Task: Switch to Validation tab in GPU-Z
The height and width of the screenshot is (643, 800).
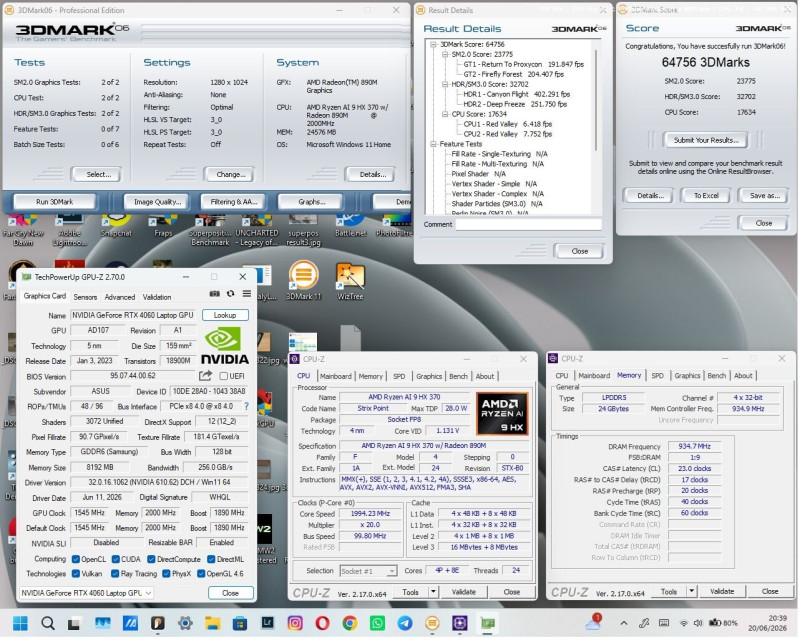Action: coord(157,298)
